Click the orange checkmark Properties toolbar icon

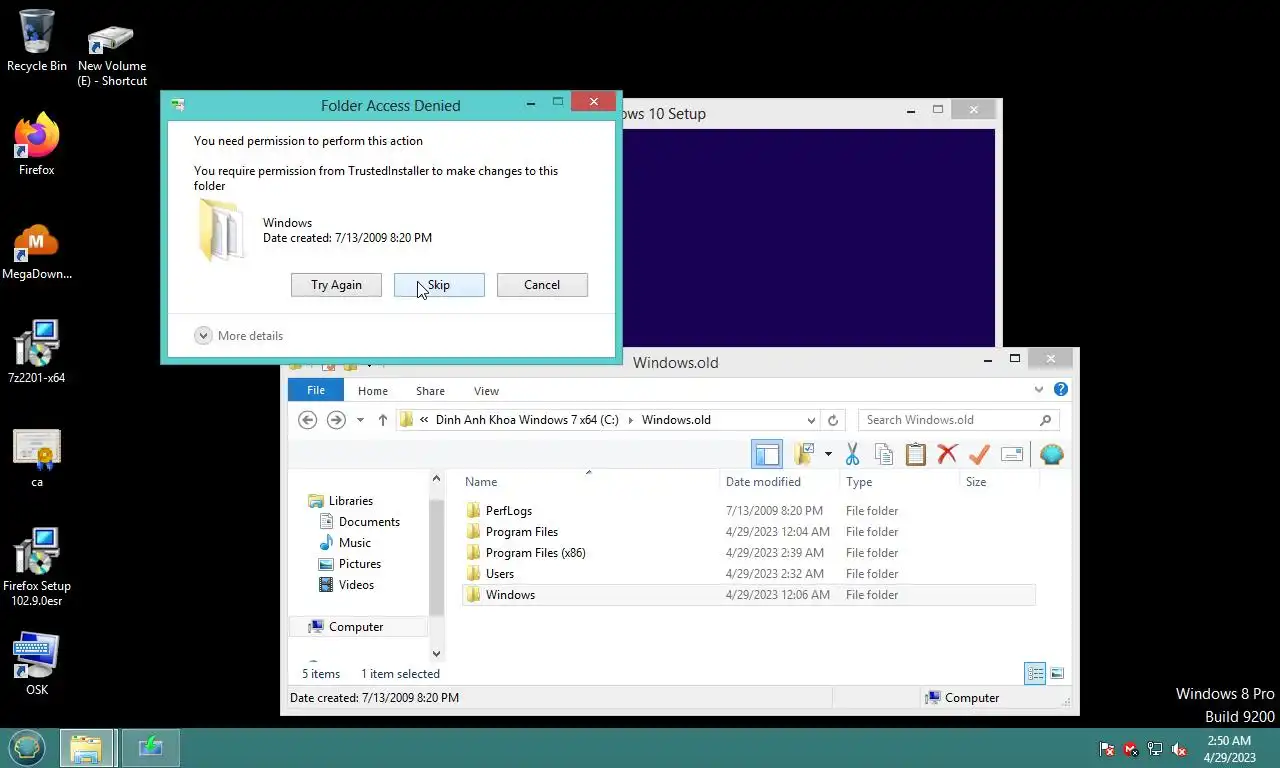[x=979, y=454]
